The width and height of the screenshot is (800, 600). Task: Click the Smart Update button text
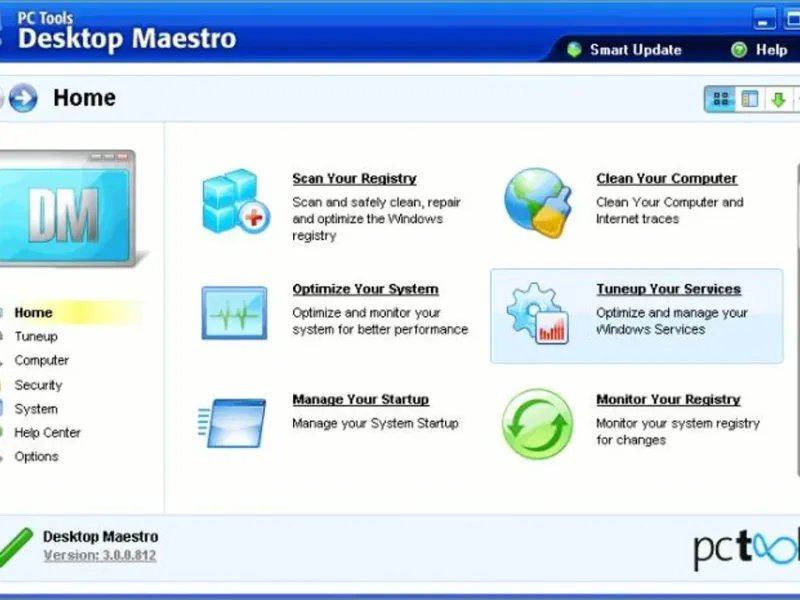pyautogui.click(x=635, y=49)
